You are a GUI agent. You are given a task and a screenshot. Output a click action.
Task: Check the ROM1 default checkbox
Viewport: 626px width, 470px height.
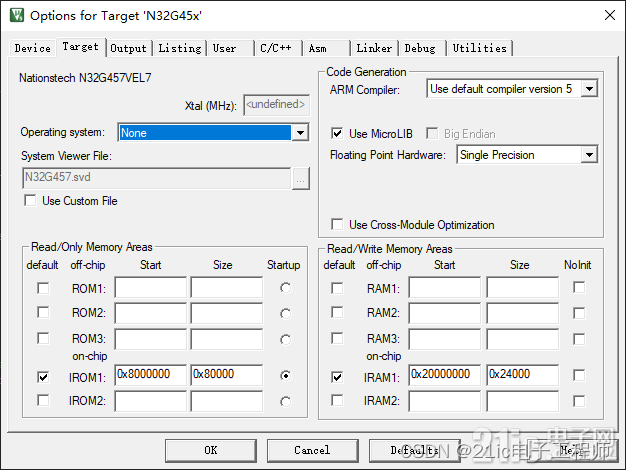point(43,288)
